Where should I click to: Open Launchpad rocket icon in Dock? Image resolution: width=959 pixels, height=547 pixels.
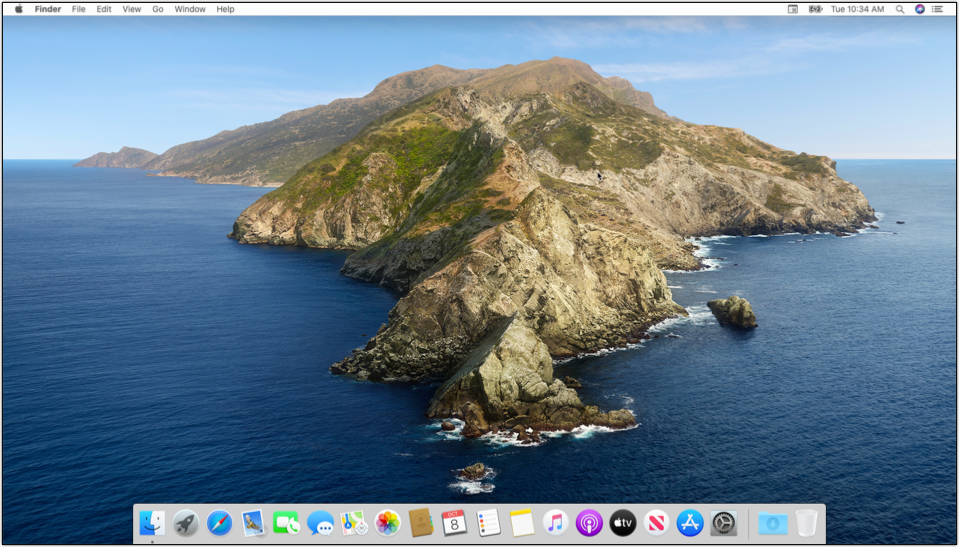185,523
